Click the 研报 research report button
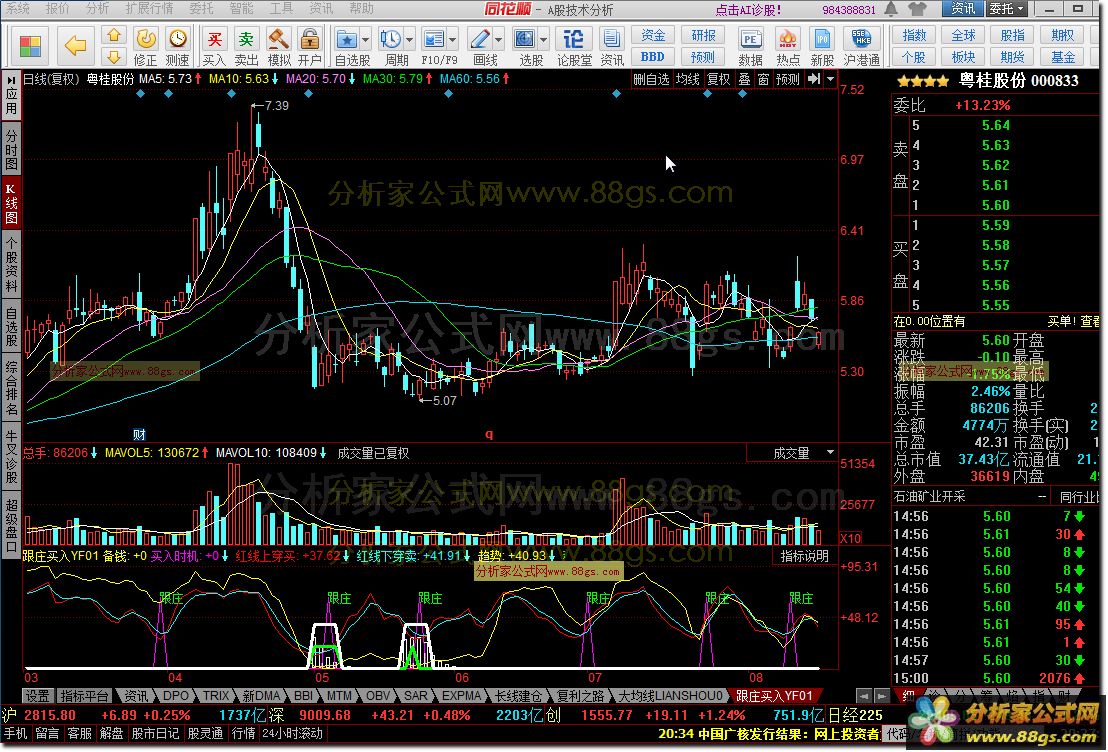Image resolution: width=1108 pixels, height=752 pixels. tap(703, 35)
